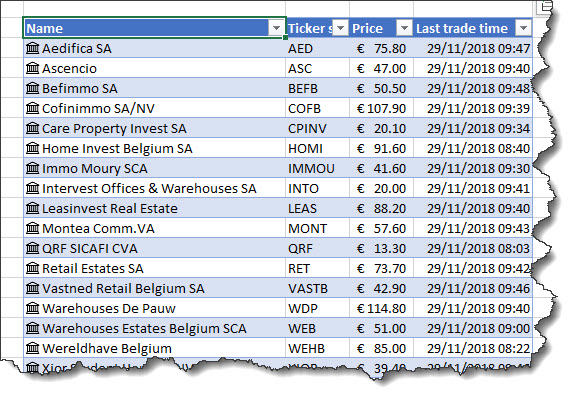Click the stock icon beside Immo Moury SCA

click(x=32, y=168)
